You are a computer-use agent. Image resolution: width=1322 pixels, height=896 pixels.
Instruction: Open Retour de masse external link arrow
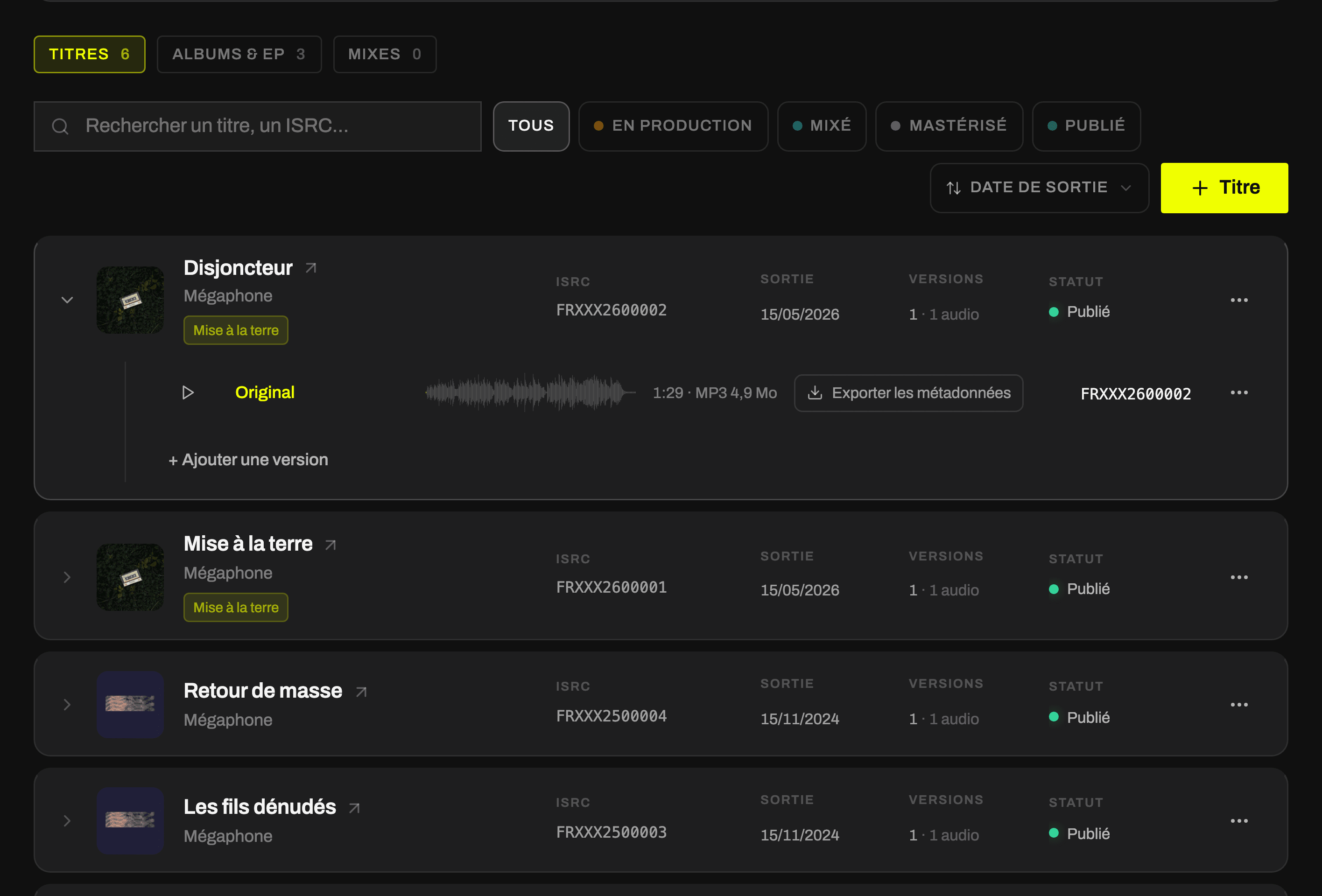pyautogui.click(x=361, y=691)
